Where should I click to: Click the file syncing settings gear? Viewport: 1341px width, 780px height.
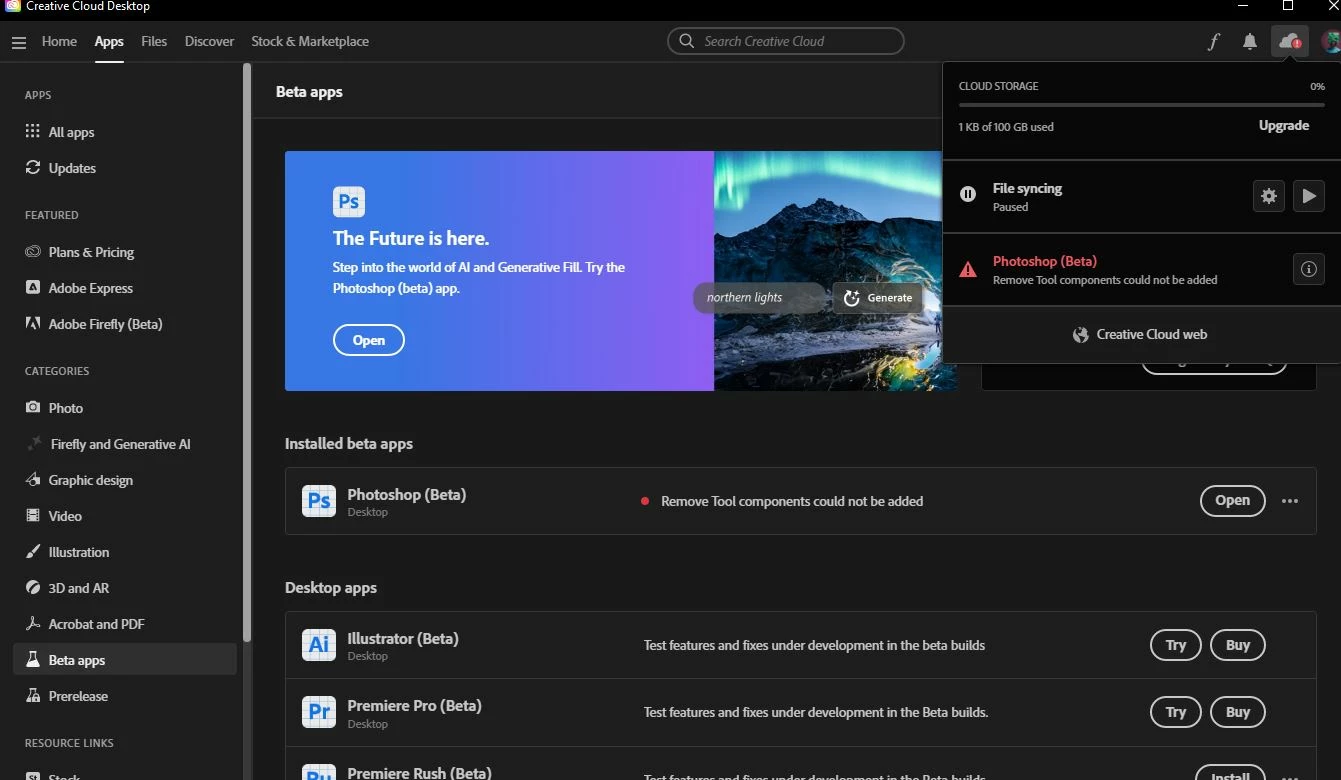click(x=1269, y=196)
